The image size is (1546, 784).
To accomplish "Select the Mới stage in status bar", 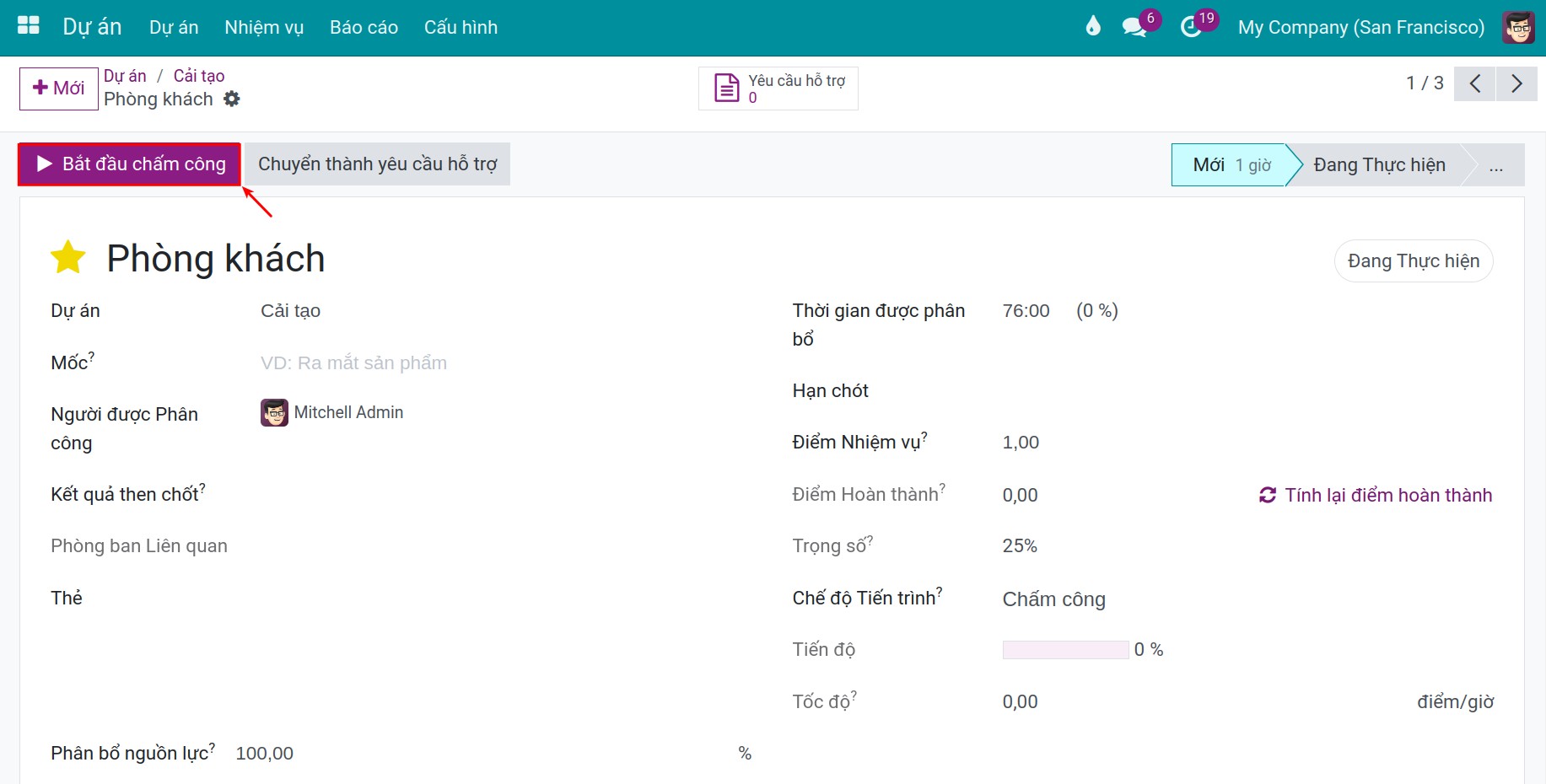I will pos(1230,165).
